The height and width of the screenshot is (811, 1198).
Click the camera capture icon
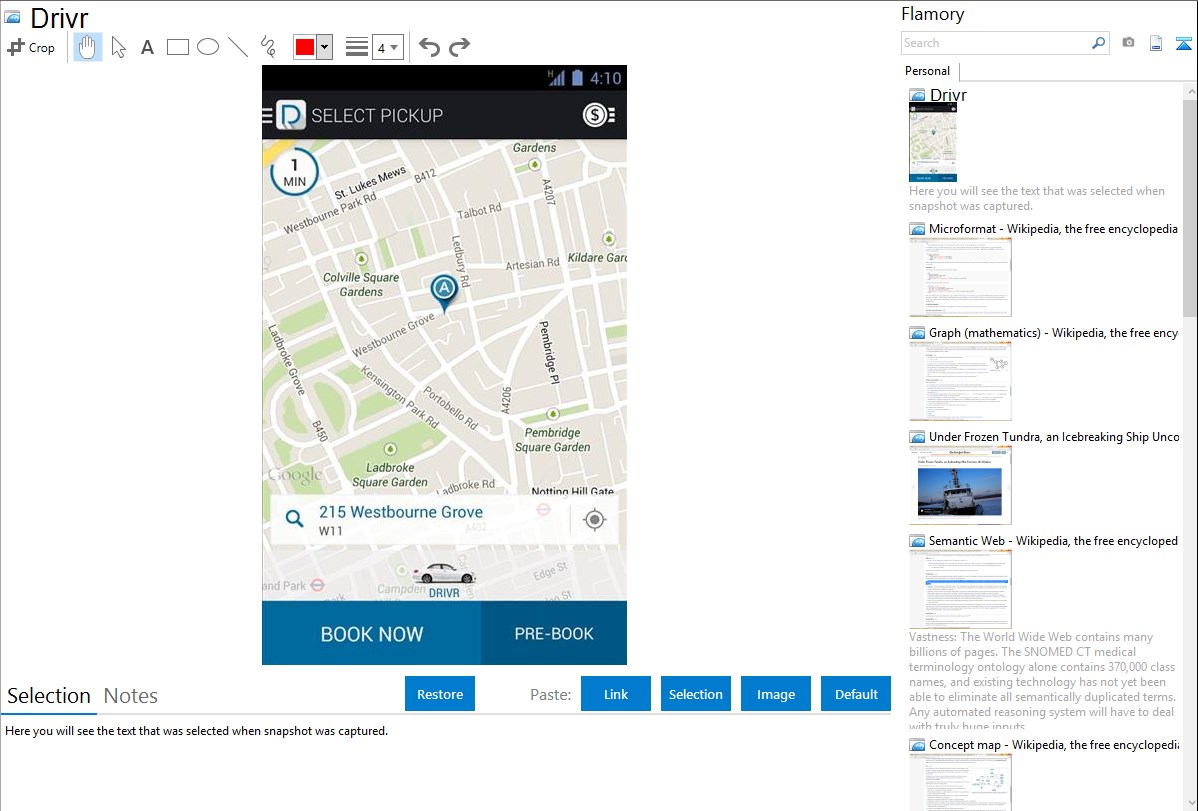click(1128, 43)
